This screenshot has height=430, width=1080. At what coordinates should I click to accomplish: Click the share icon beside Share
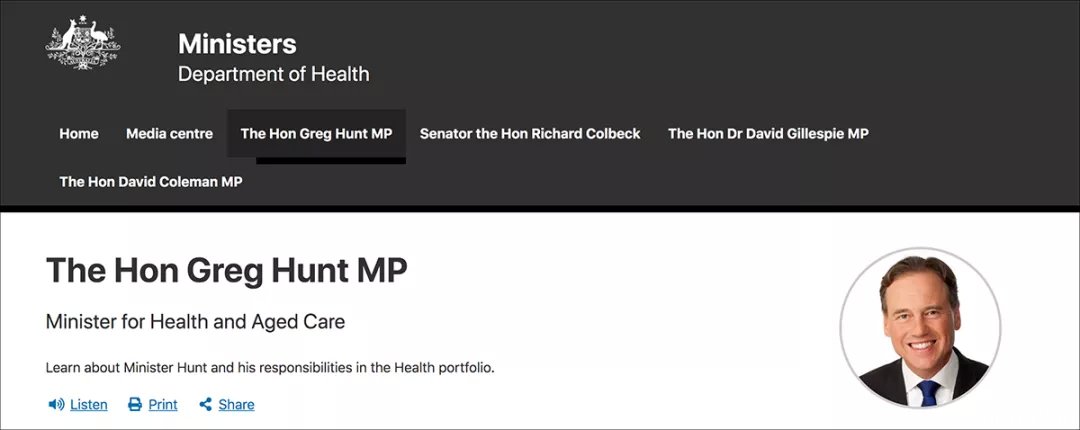point(205,405)
